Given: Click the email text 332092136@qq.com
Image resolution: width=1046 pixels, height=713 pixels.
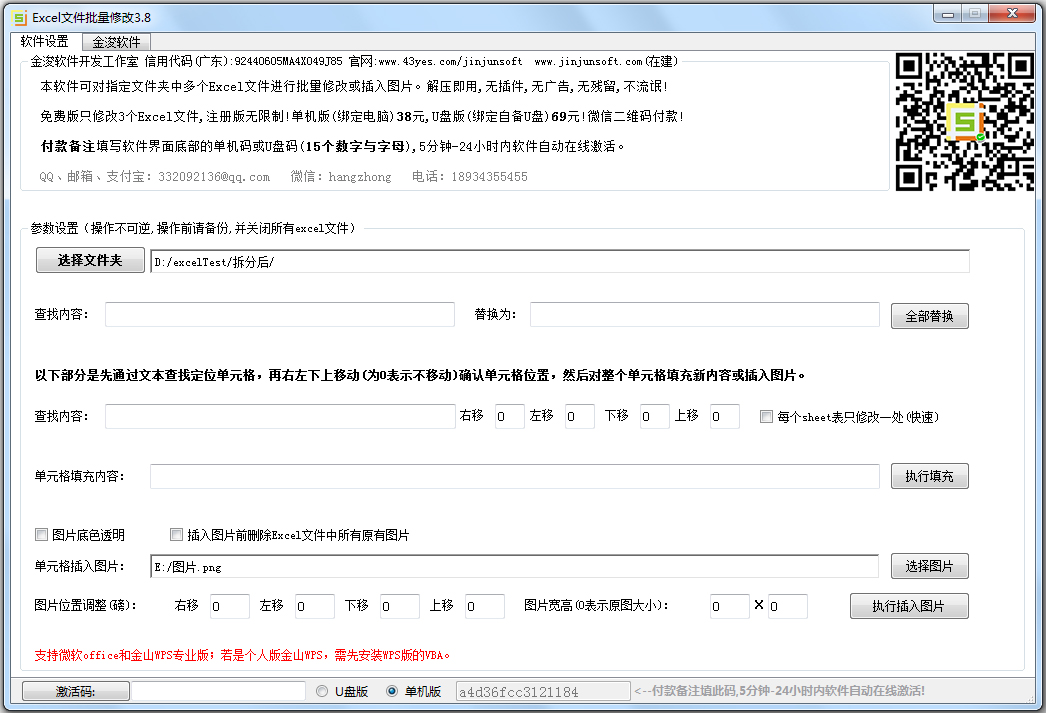Looking at the screenshot, I should (214, 177).
